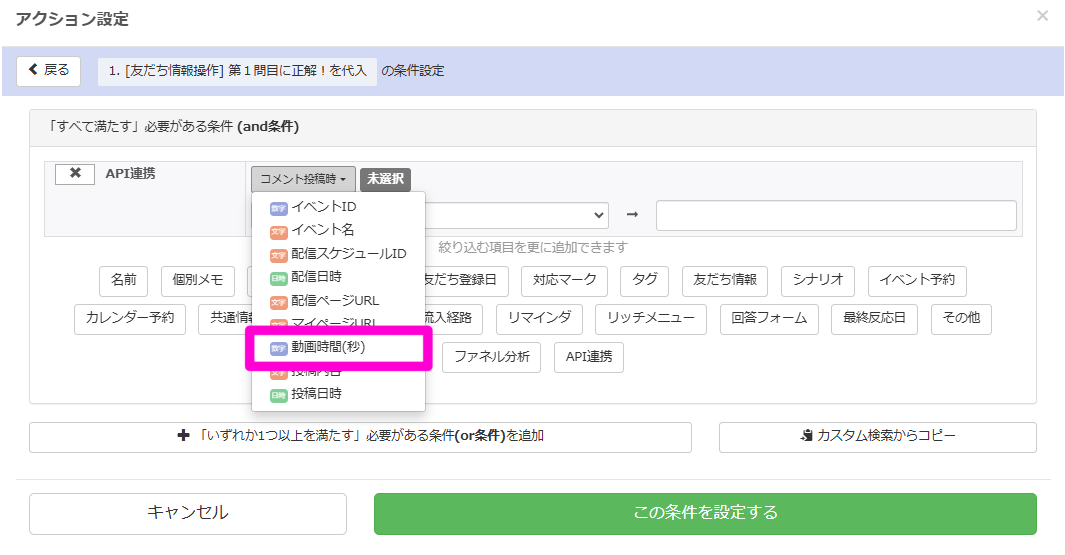Click the 数字 icon beside イベントID
Image resolution: width=1065 pixels, height=555 pixels.
pos(278,208)
